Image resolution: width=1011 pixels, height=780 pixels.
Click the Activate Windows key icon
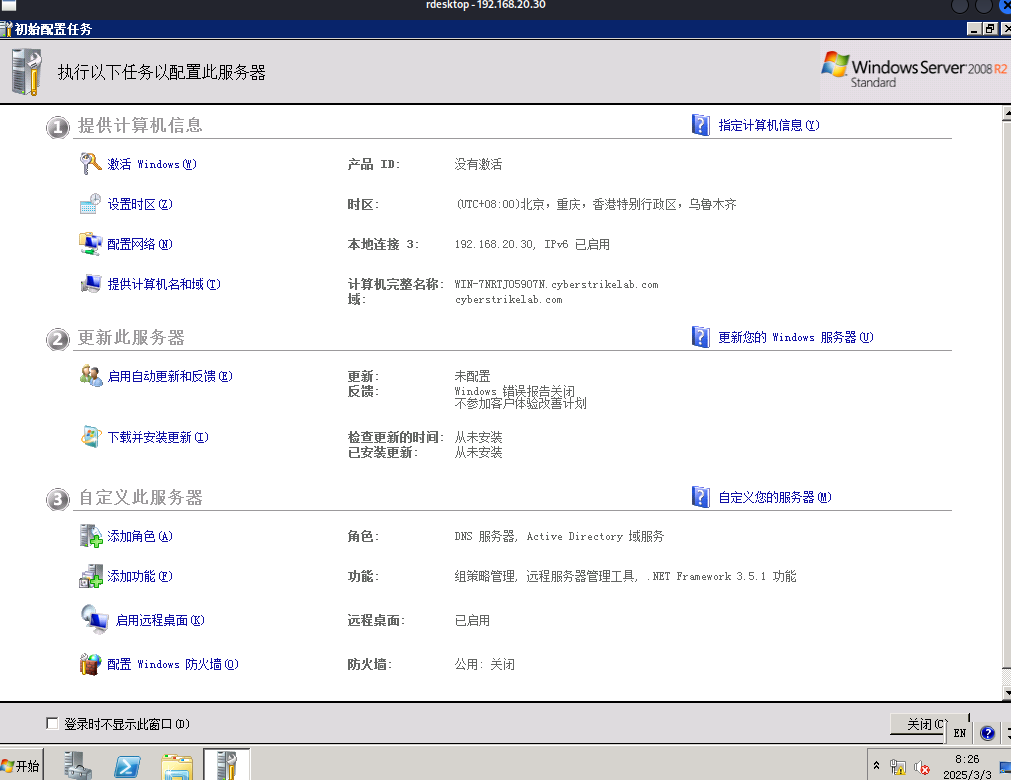coord(91,164)
